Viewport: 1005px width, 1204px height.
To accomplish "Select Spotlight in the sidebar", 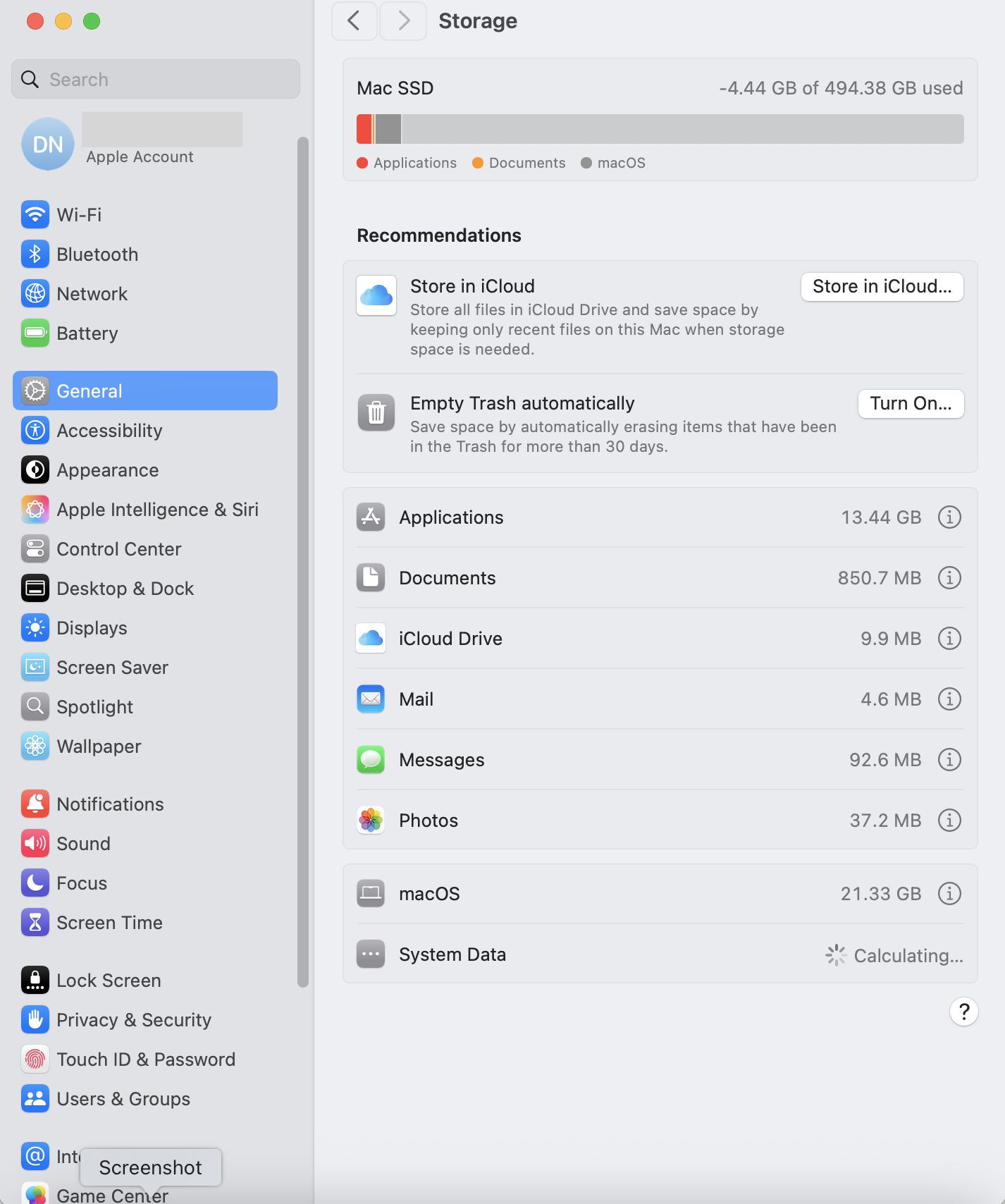I will coord(145,706).
